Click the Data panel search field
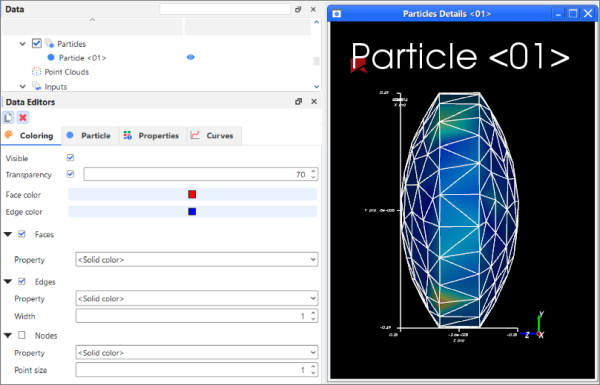The height and width of the screenshot is (385, 600). coord(225,9)
